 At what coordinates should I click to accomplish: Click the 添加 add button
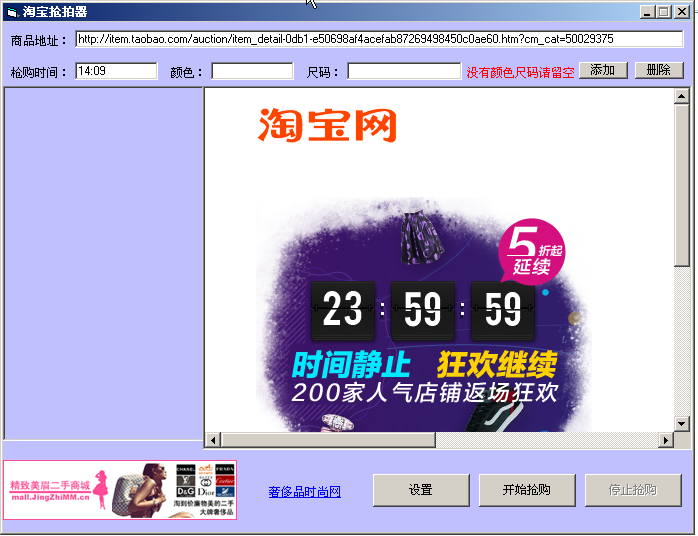[x=603, y=70]
